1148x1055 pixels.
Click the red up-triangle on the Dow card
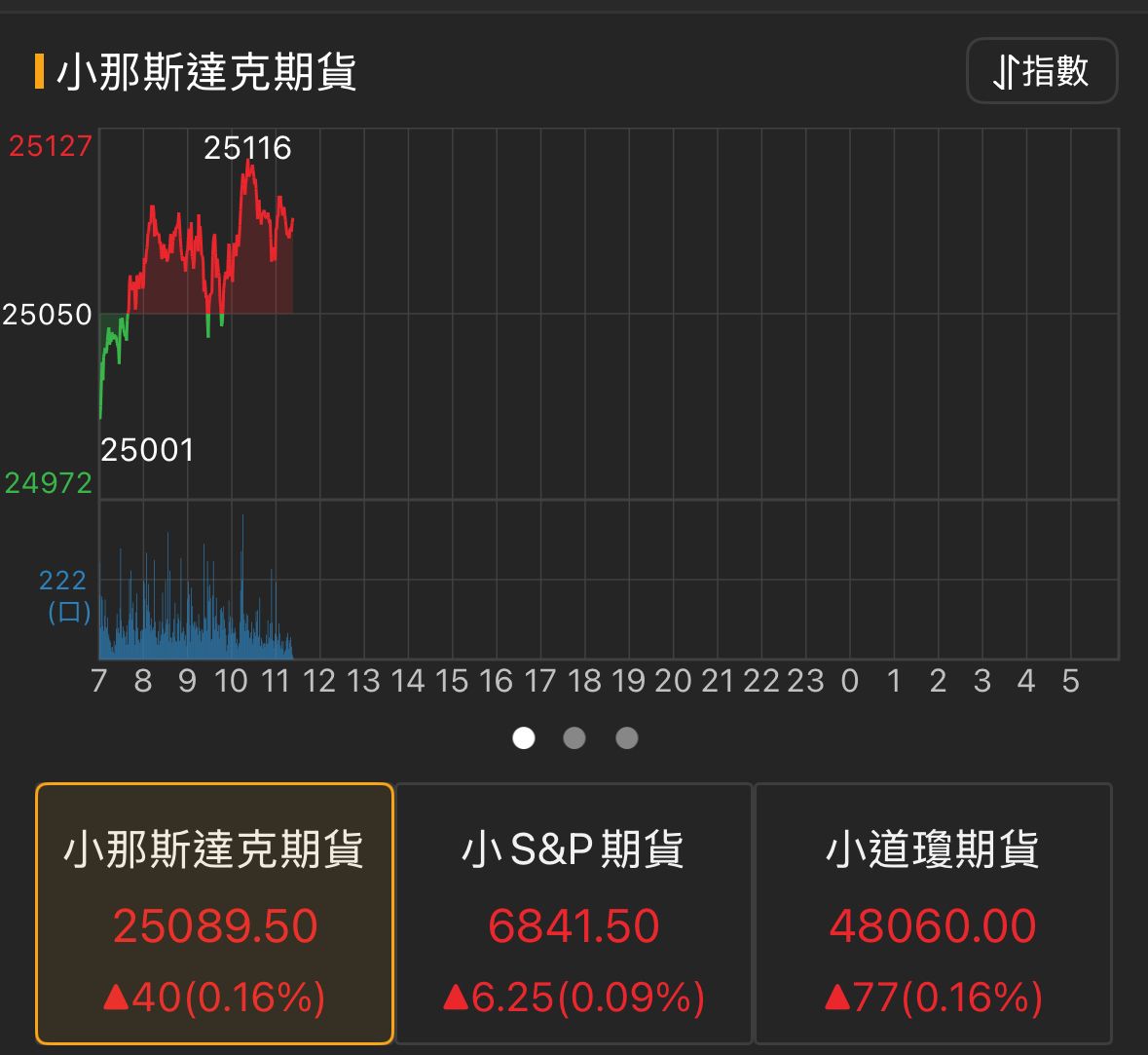pos(837,997)
